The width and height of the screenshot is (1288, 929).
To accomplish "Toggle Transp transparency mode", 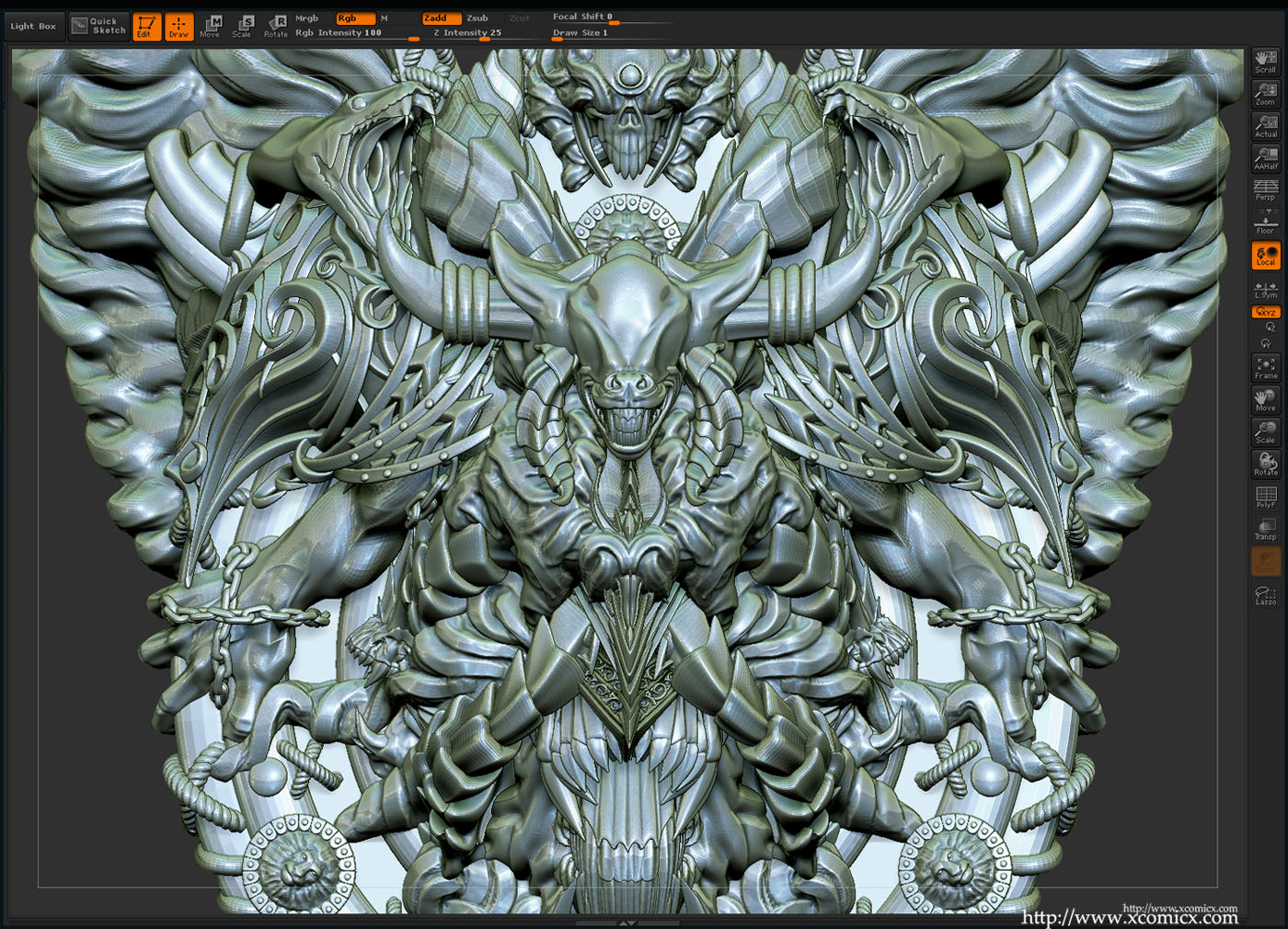I will click(1266, 529).
